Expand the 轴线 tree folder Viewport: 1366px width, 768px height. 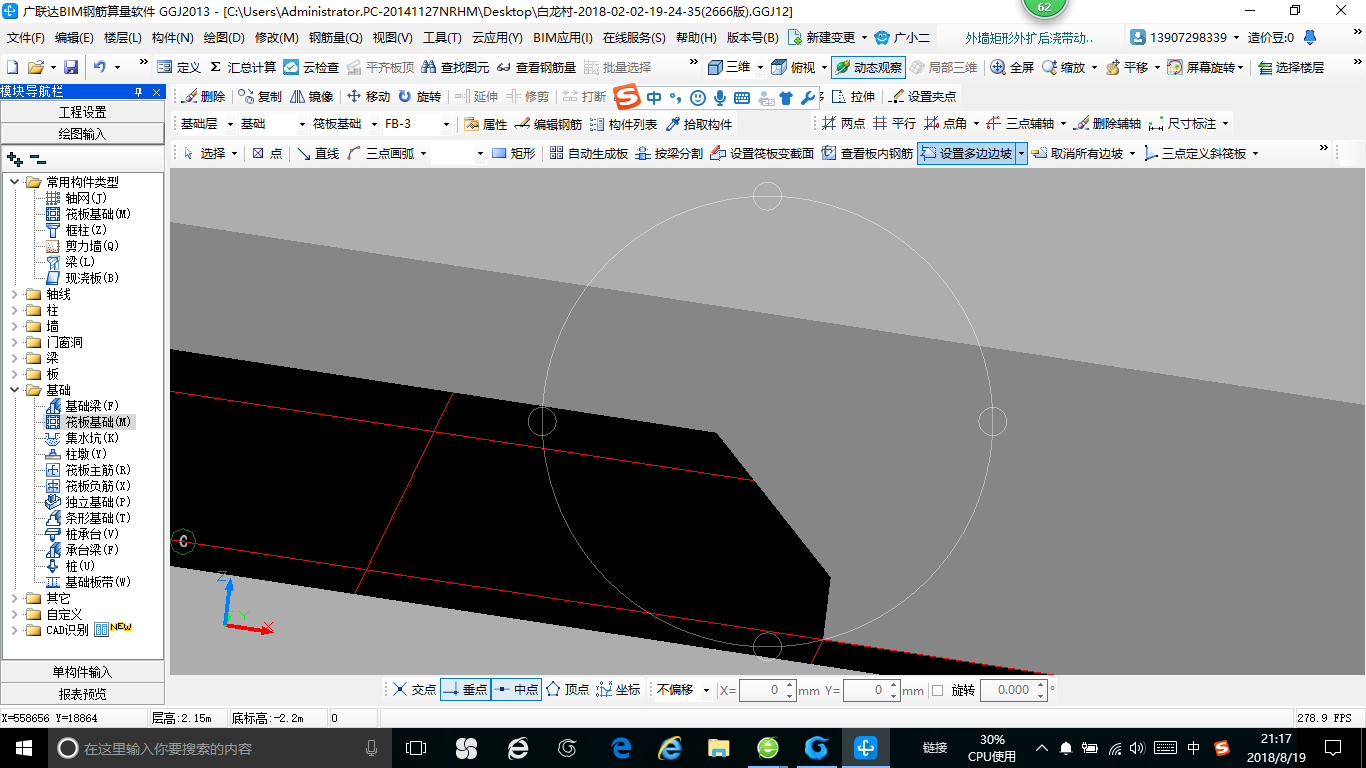tap(15, 294)
